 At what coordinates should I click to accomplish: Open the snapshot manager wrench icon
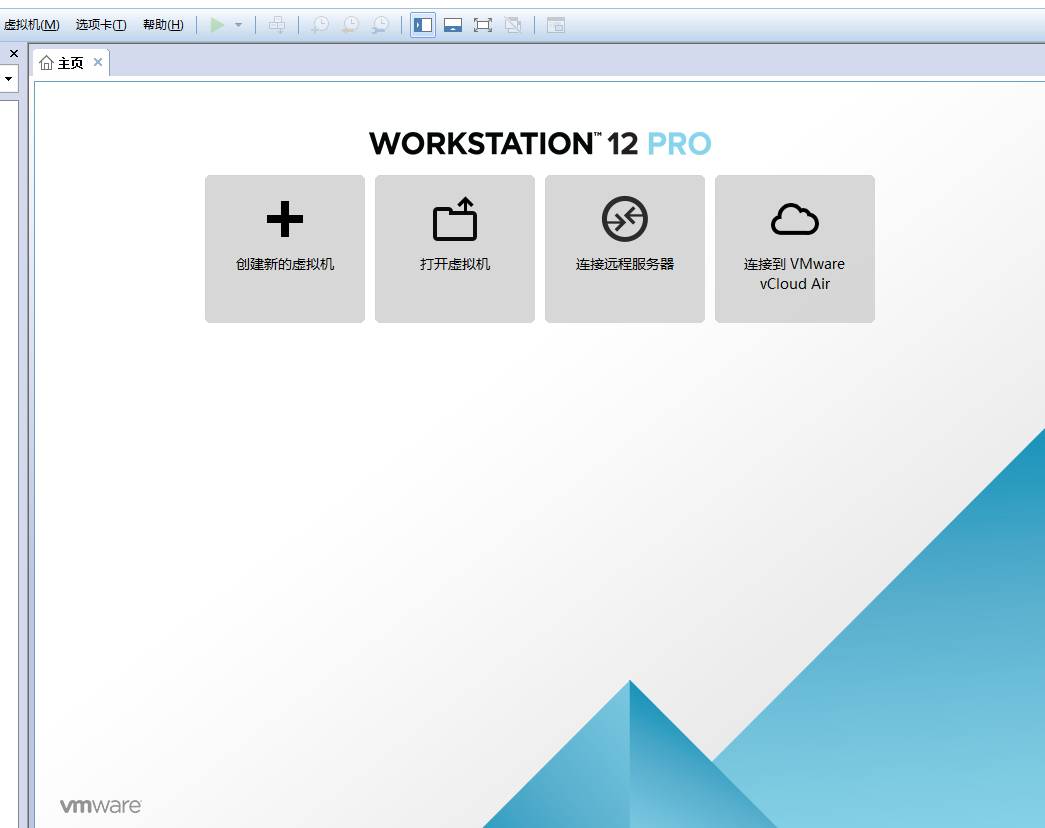380,25
